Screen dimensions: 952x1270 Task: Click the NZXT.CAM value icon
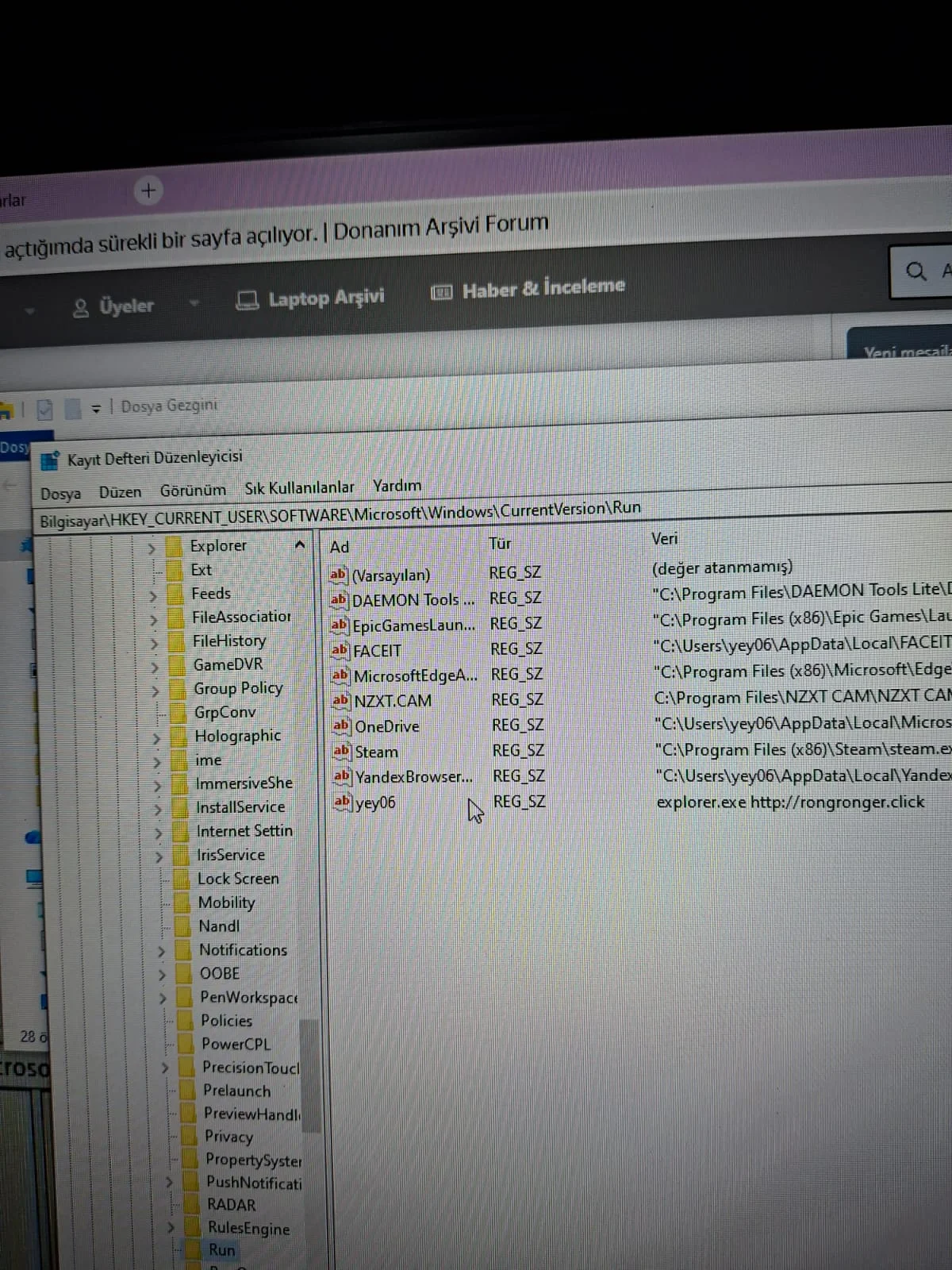(x=341, y=701)
